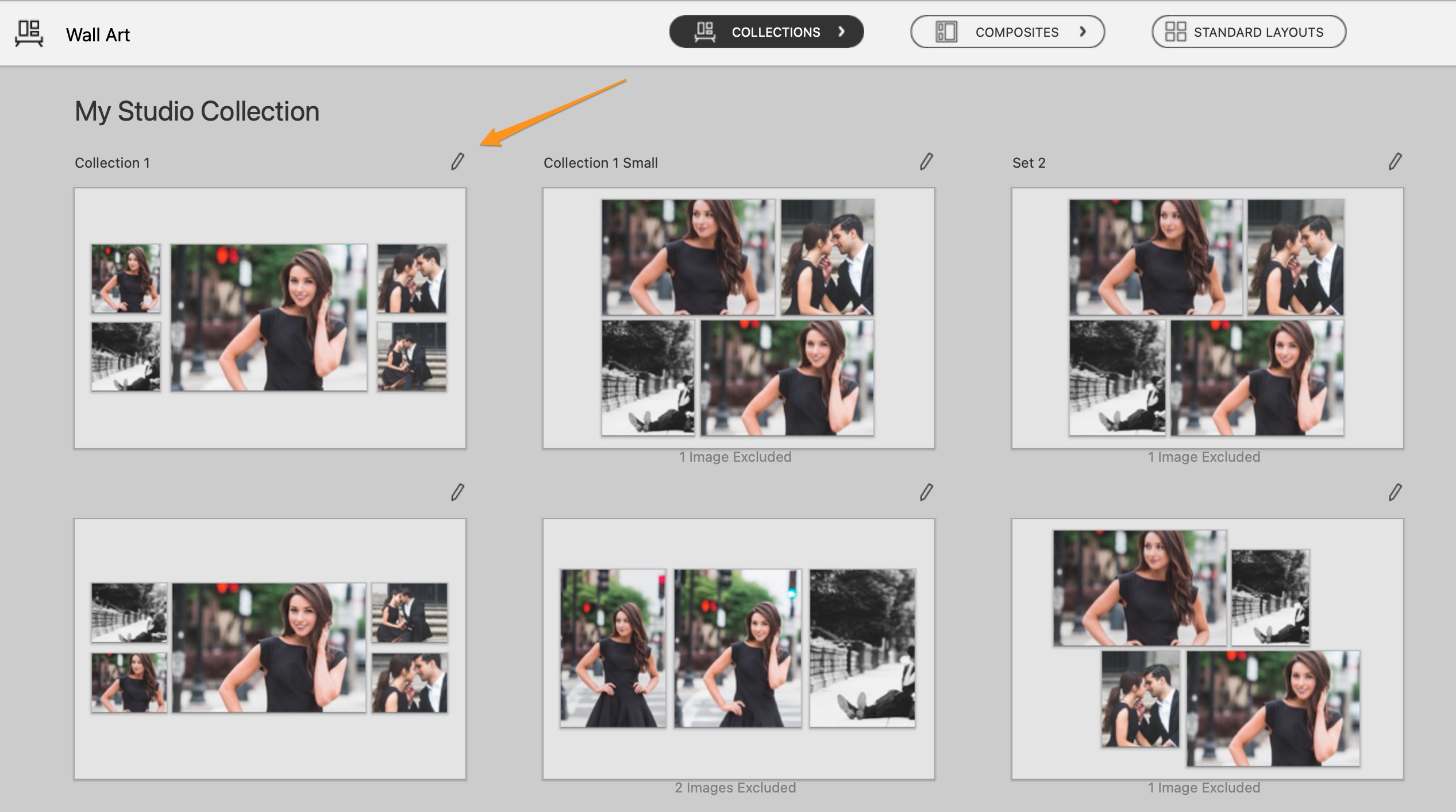Open the bottom-left five-image collection thumbnail
1456x812 pixels.
270,649
